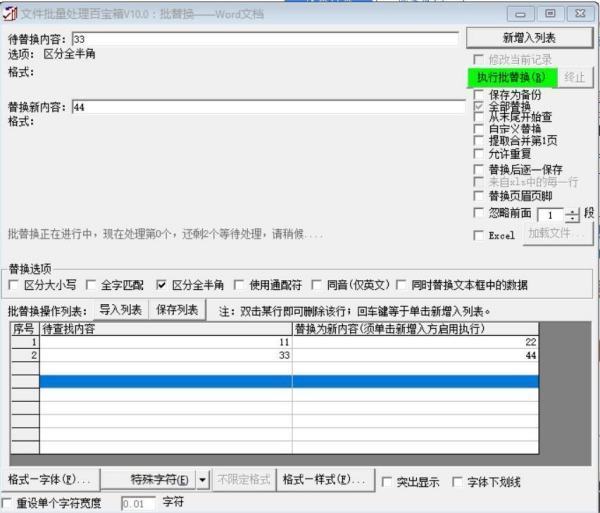600x513 pixels.
Task: Toggle the 区分大小写 option
Action: click(x=15, y=285)
